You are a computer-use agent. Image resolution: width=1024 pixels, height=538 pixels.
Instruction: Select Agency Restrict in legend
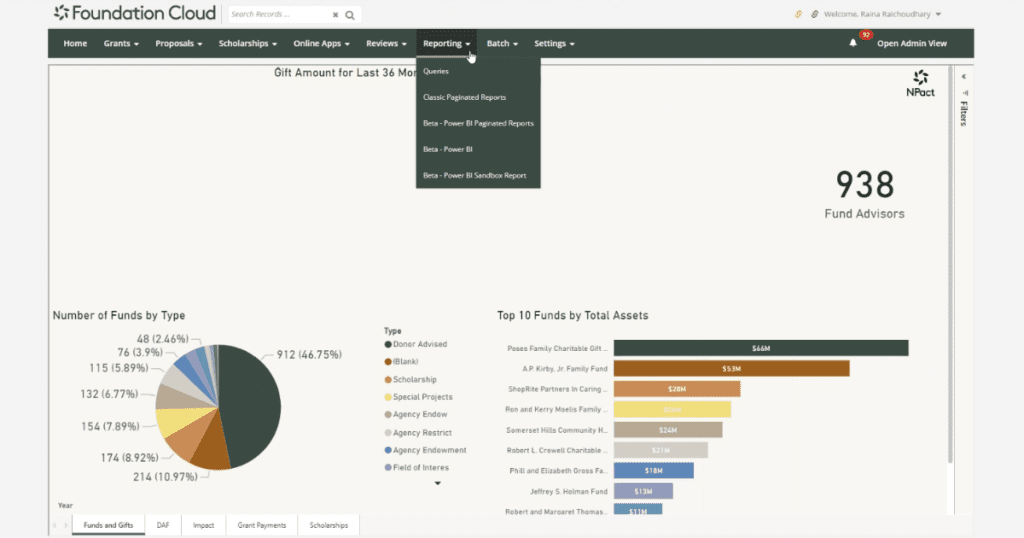click(x=418, y=432)
